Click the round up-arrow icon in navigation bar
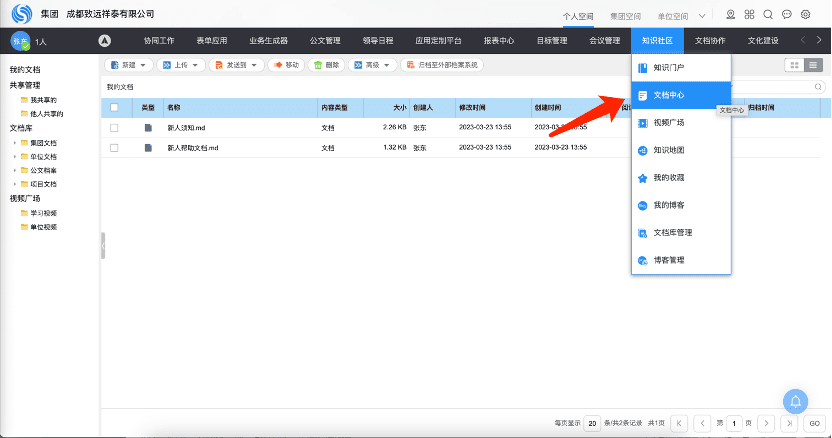Viewport: 832px width, 438px height. [x=105, y=40]
